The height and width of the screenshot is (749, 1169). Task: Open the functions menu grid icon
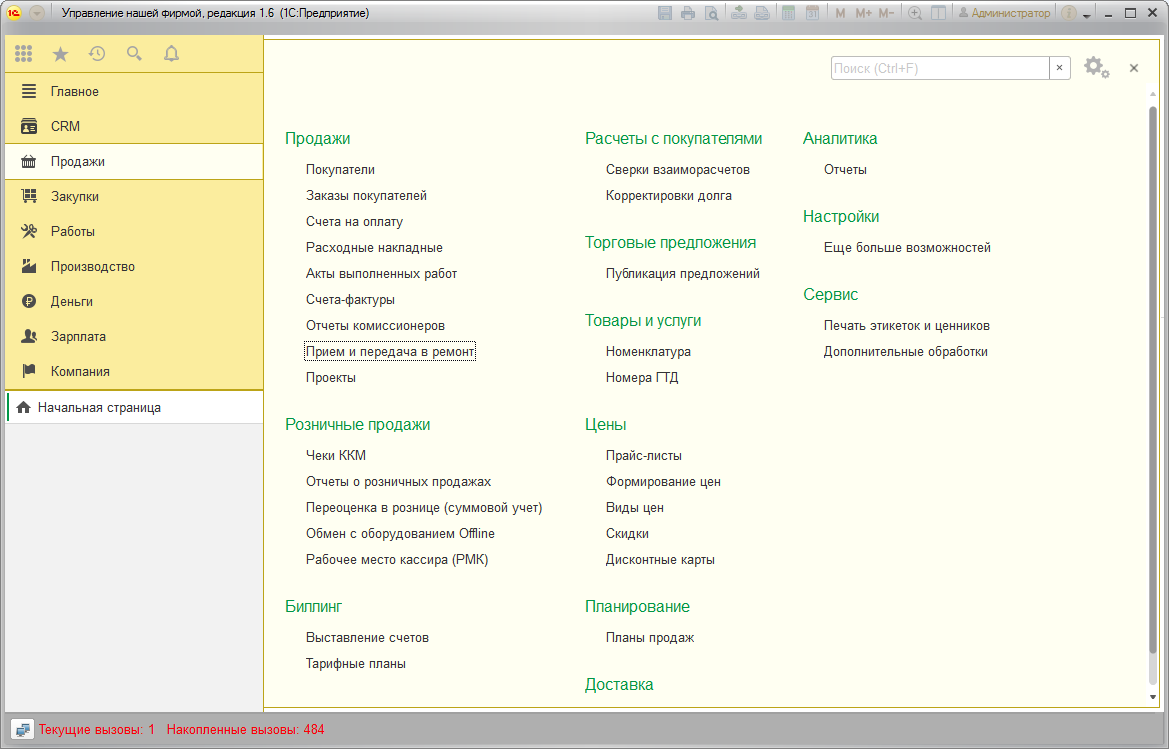pyautogui.click(x=23, y=54)
